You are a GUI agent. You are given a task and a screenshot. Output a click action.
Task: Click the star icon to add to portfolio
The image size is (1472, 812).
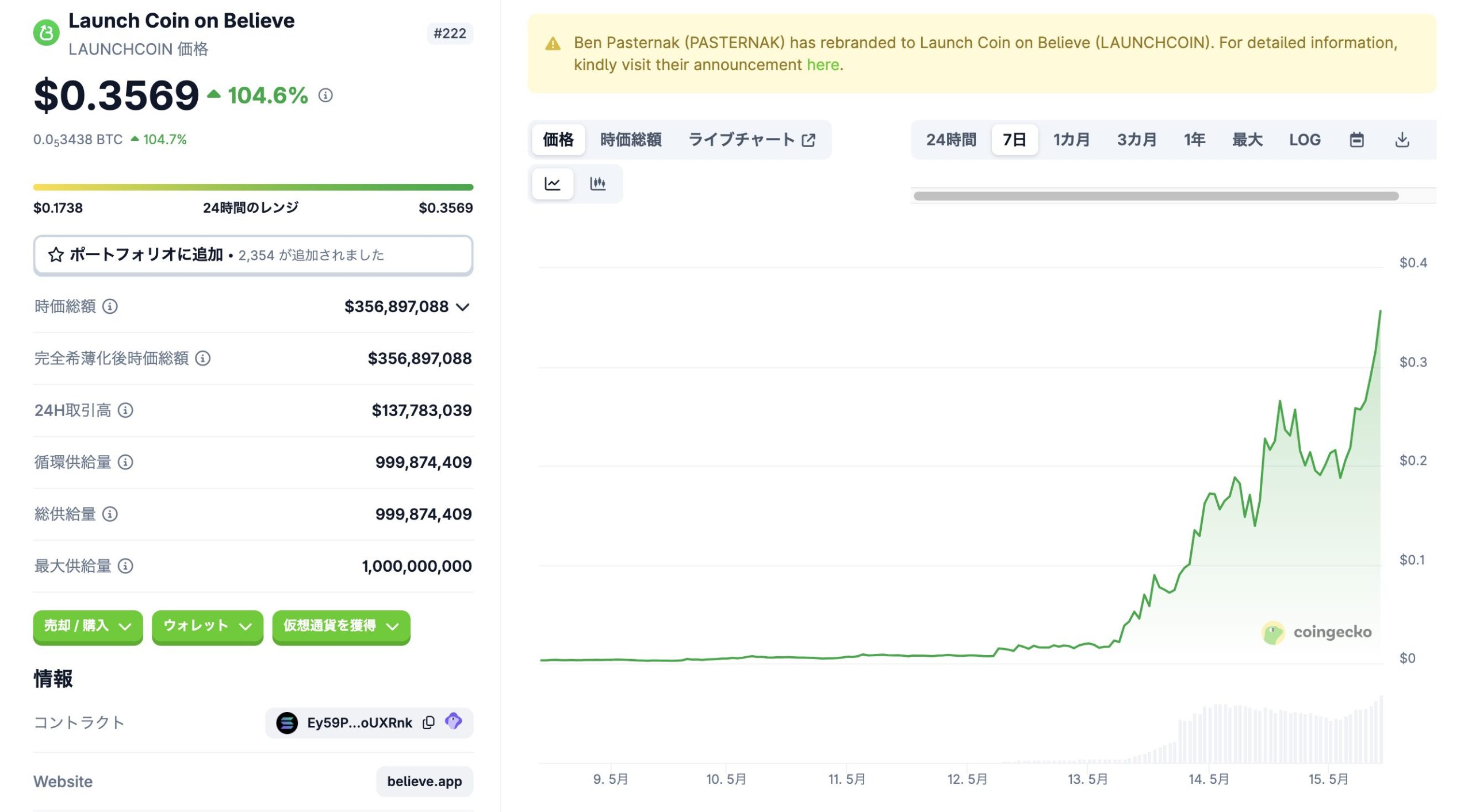(x=56, y=255)
